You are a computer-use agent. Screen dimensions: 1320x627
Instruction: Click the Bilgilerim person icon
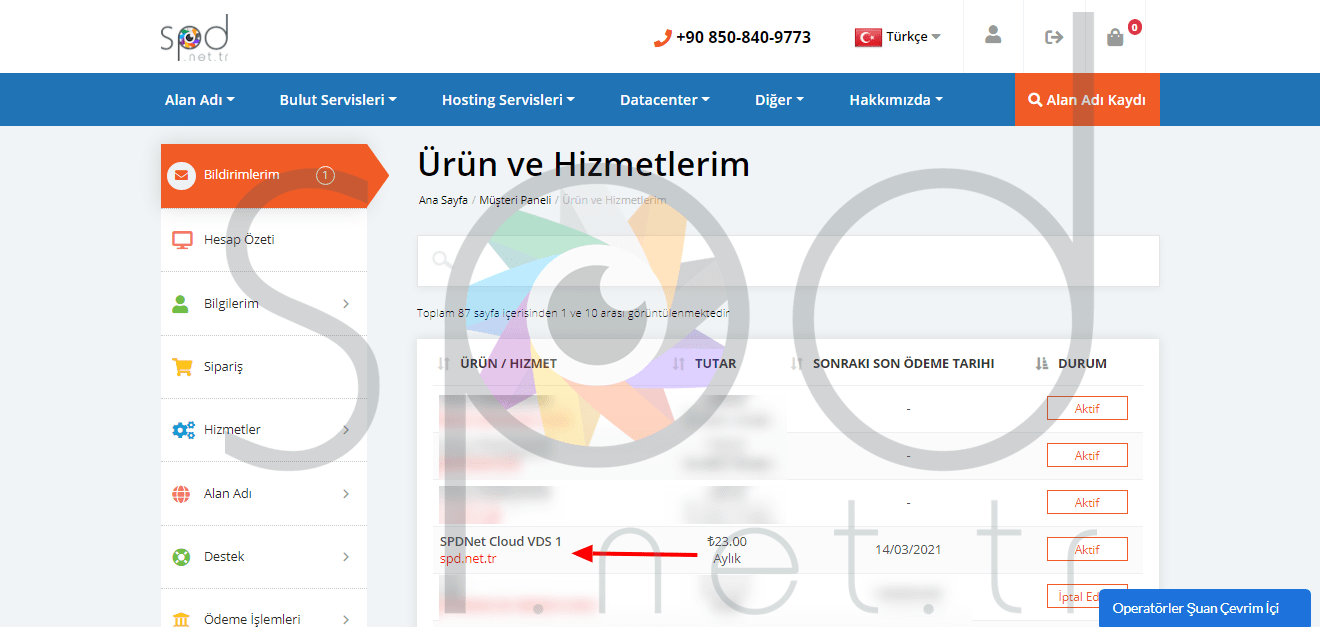(181, 304)
